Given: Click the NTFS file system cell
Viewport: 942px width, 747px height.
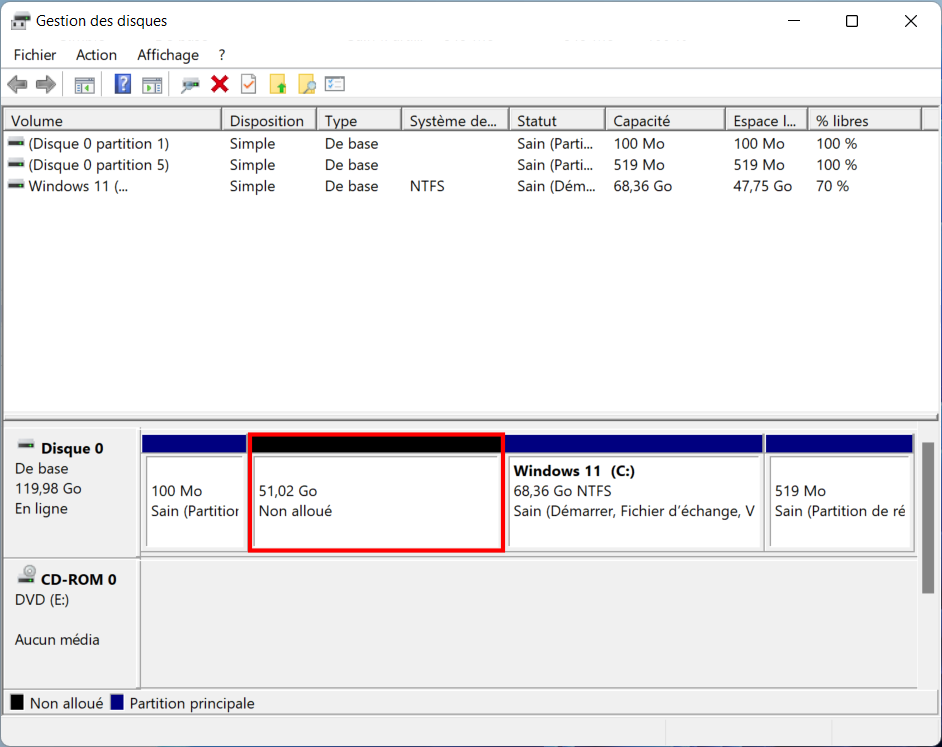Looking at the screenshot, I should [x=427, y=186].
